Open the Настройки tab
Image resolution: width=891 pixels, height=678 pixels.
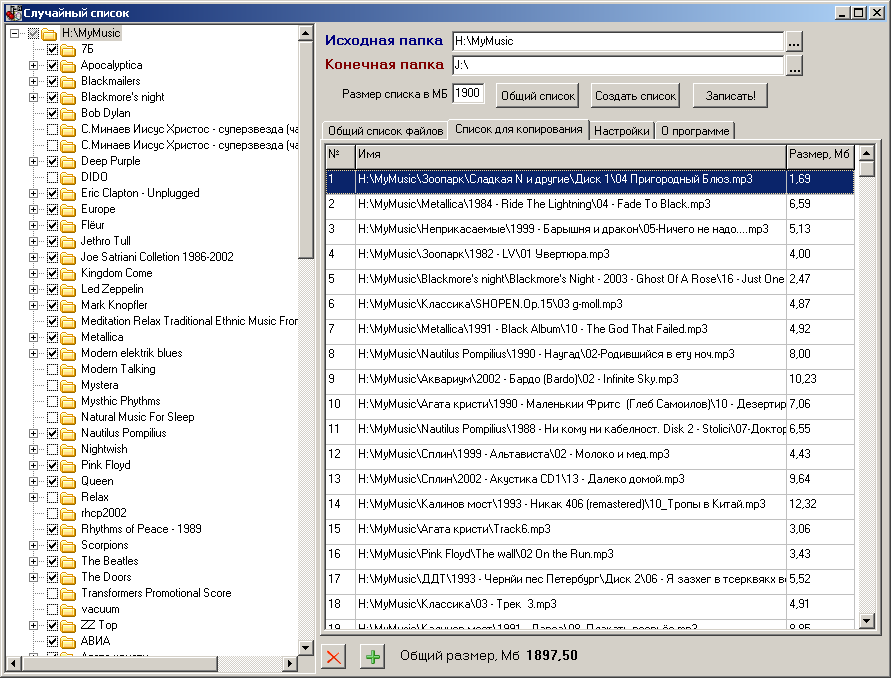[x=622, y=131]
